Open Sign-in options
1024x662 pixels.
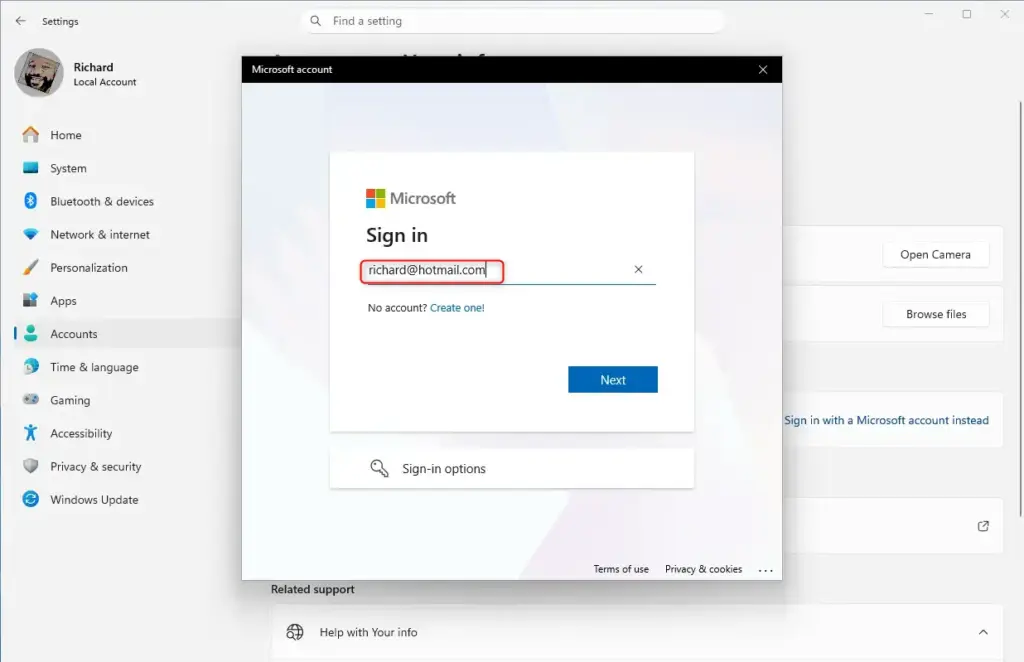[x=511, y=468]
